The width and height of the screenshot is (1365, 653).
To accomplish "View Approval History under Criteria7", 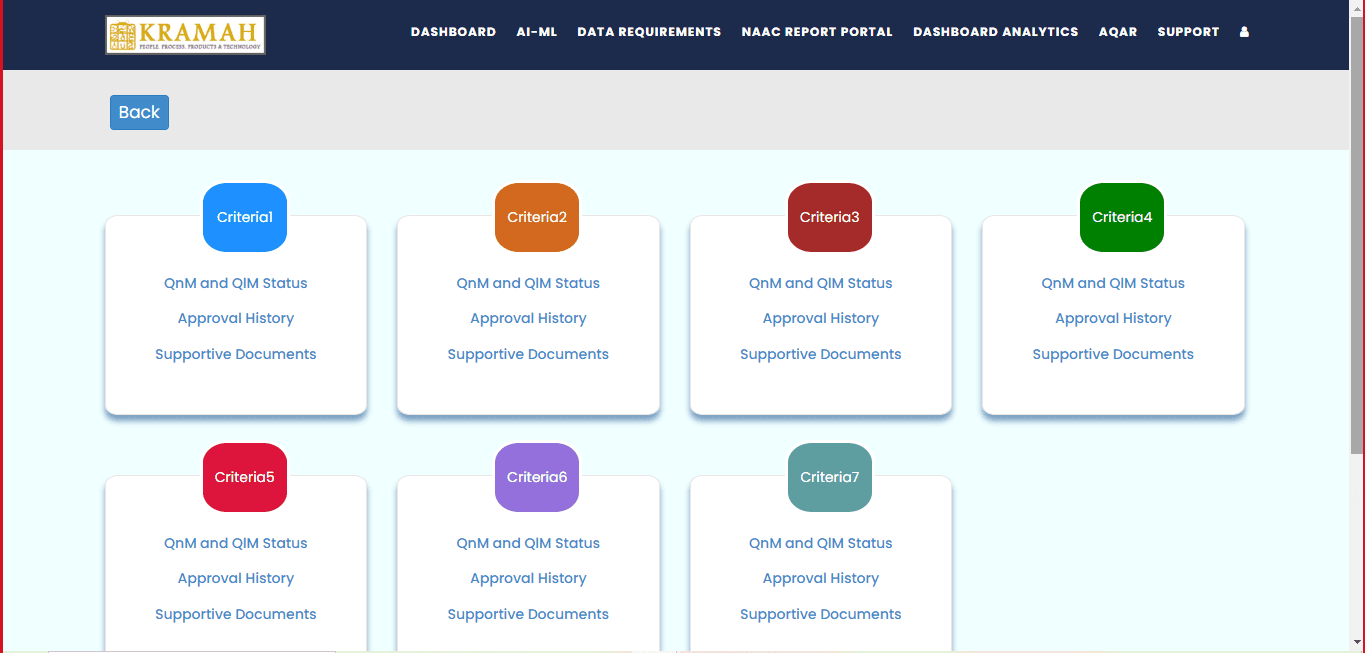I will click(x=821, y=578).
